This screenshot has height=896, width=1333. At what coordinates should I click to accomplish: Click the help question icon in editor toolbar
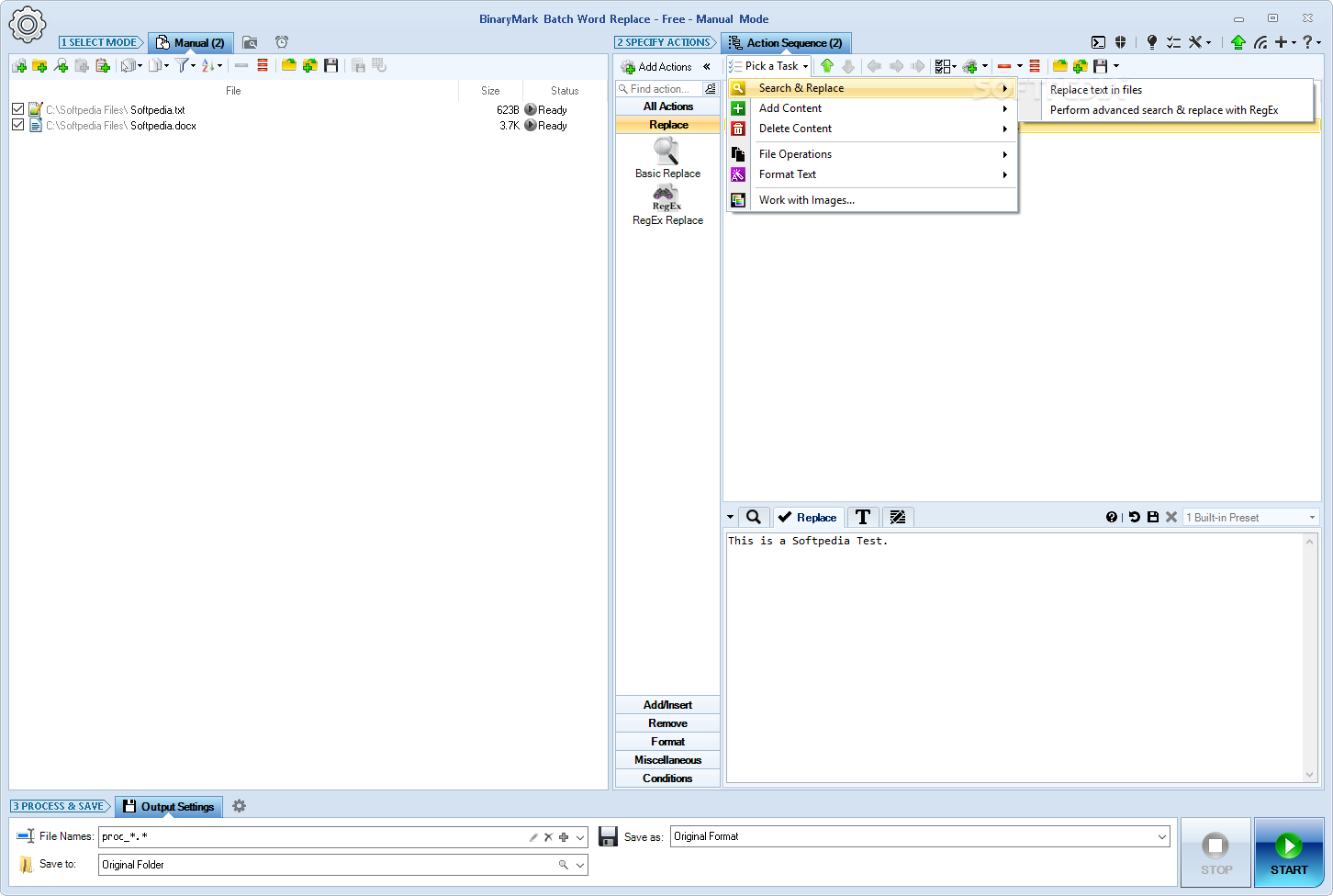(x=1112, y=518)
